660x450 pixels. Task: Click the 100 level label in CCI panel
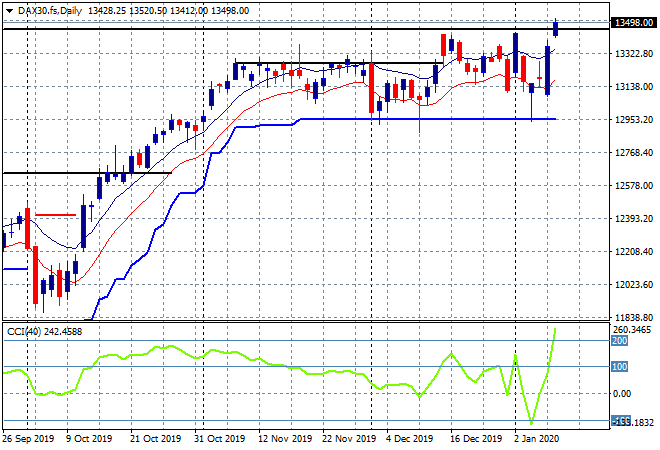619,367
